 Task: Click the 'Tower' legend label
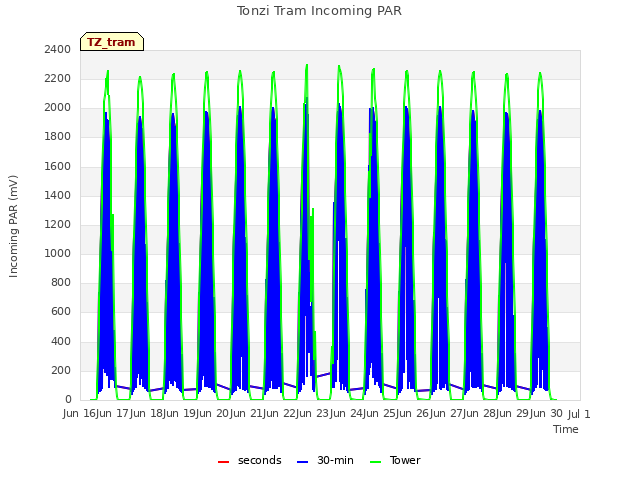(x=405, y=460)
